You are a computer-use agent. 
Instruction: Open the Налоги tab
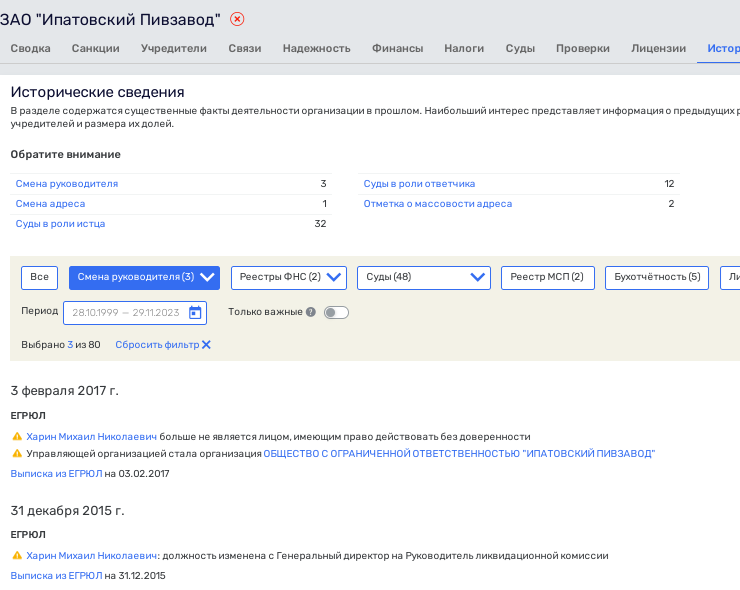pyautogui.click(x=464, y=48)
